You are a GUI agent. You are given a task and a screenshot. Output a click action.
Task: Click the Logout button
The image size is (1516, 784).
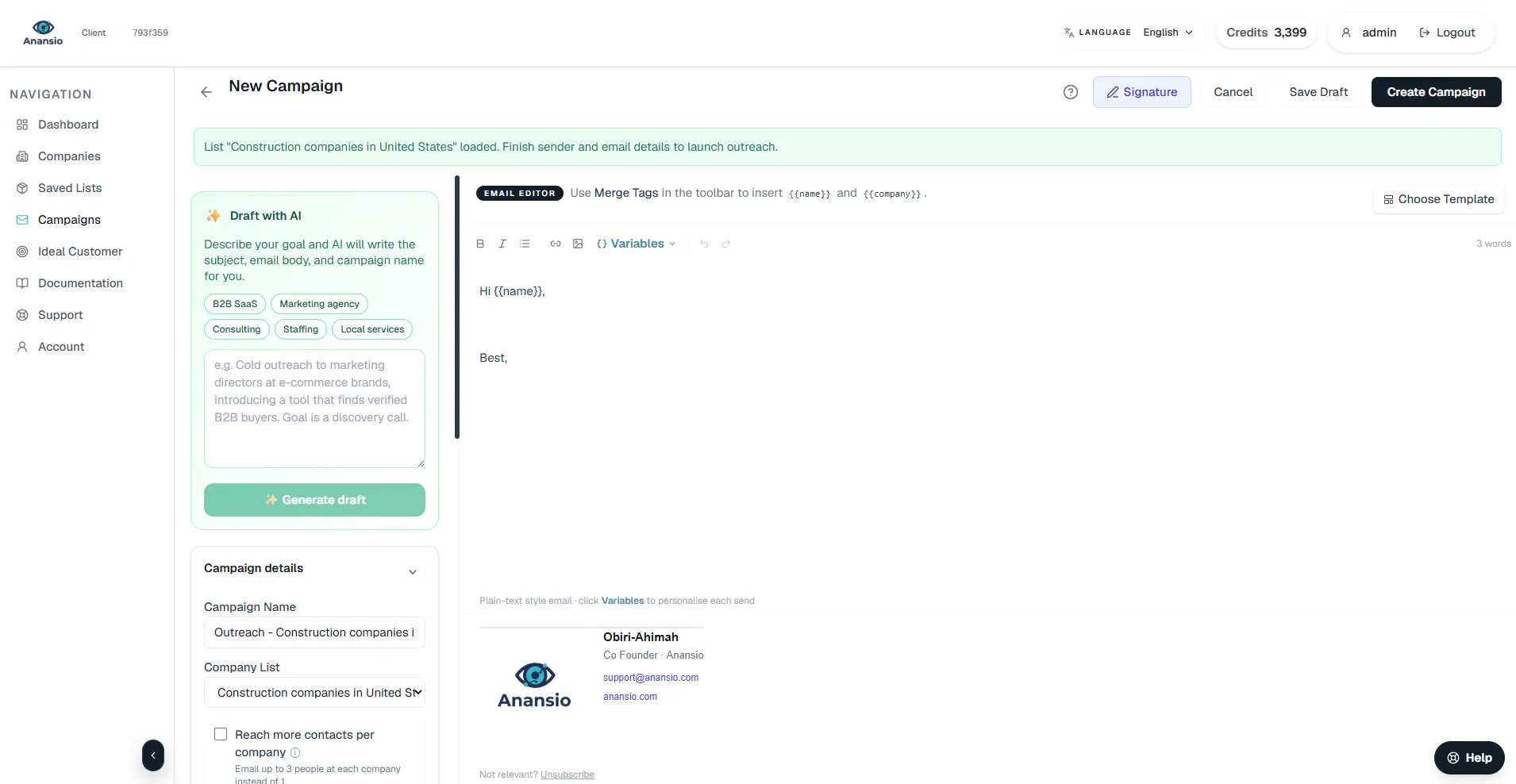pyautogui.click(x=1447, y=33)
